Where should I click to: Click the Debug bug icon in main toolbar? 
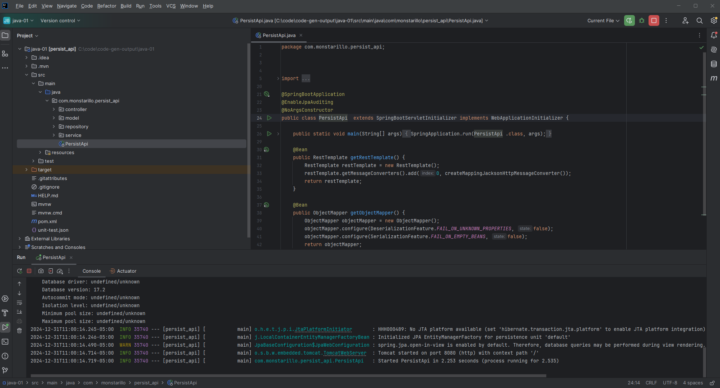[641, 21]
